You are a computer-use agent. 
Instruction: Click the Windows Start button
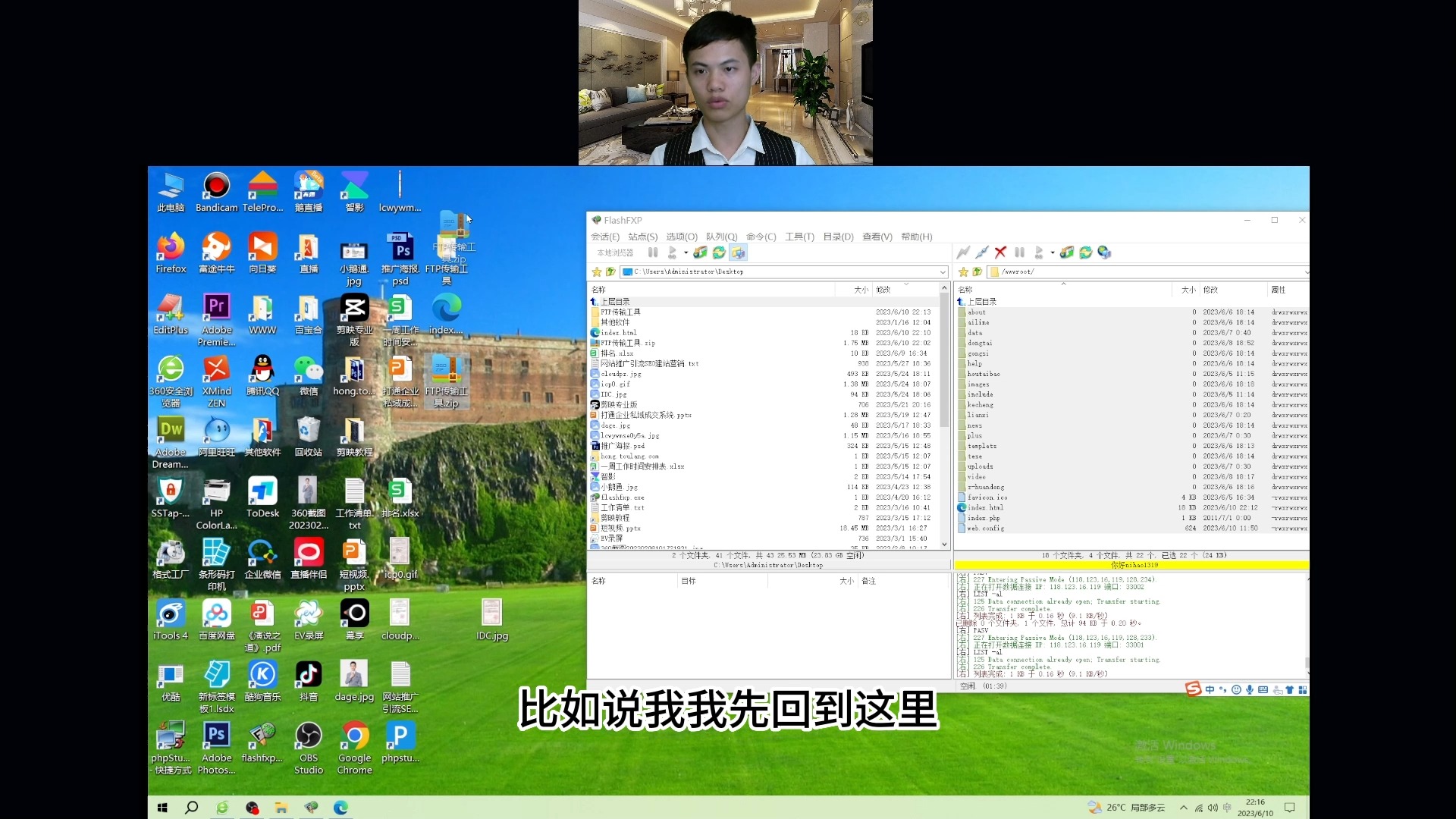(162, 808)
